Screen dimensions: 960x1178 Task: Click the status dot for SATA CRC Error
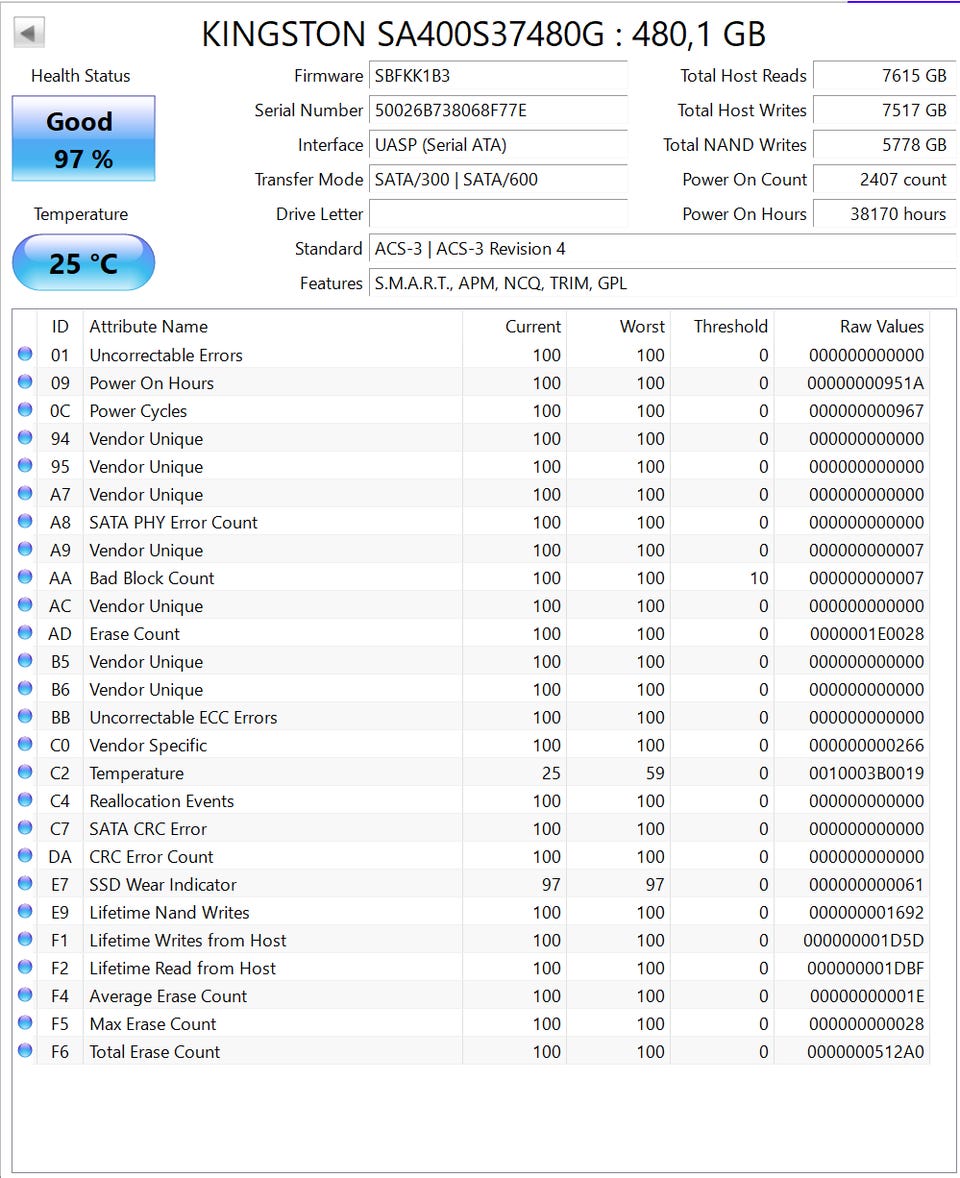click(x=25, y=827)
